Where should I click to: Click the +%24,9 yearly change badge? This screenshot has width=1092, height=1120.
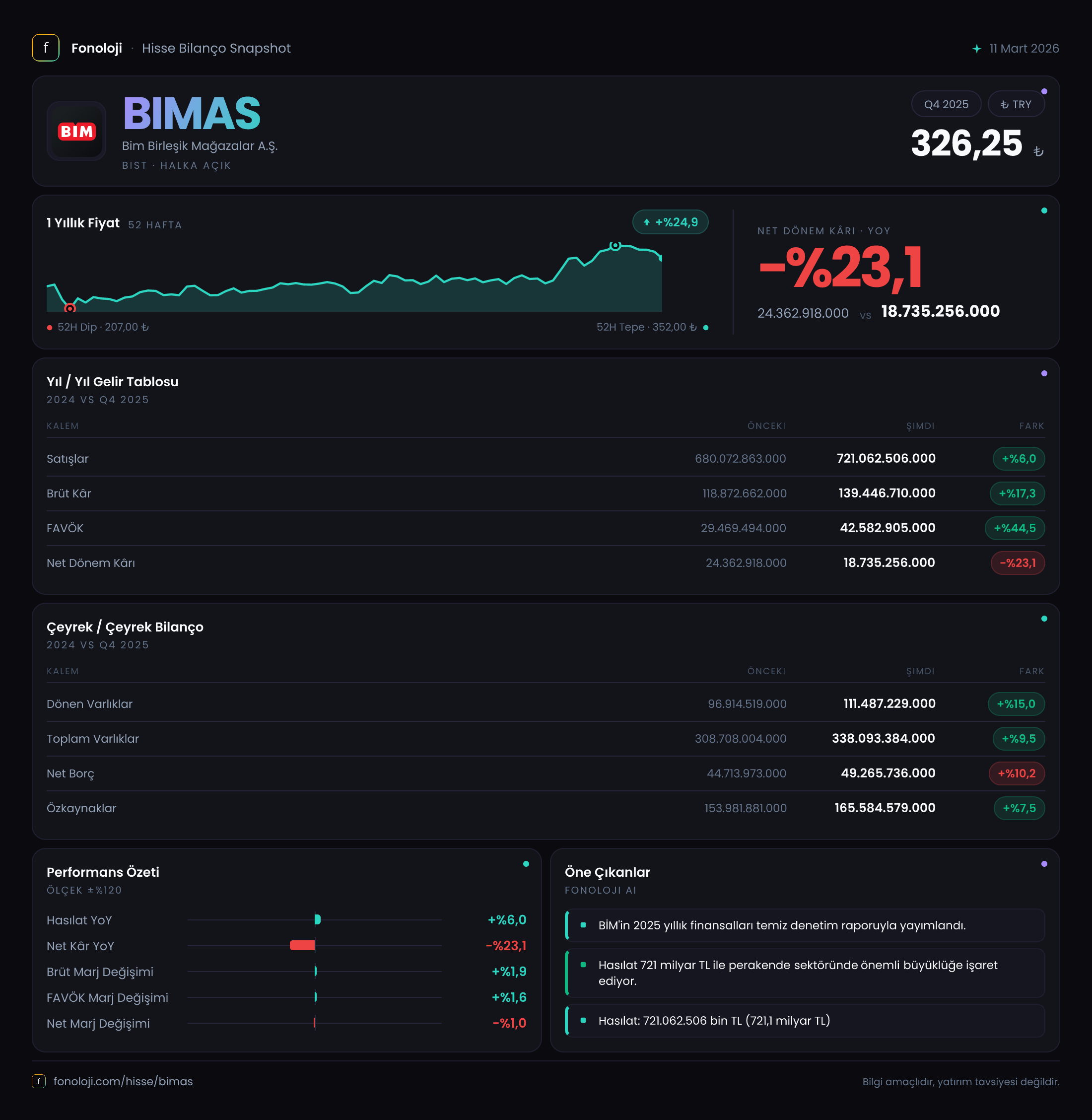(x=670, y=222)
